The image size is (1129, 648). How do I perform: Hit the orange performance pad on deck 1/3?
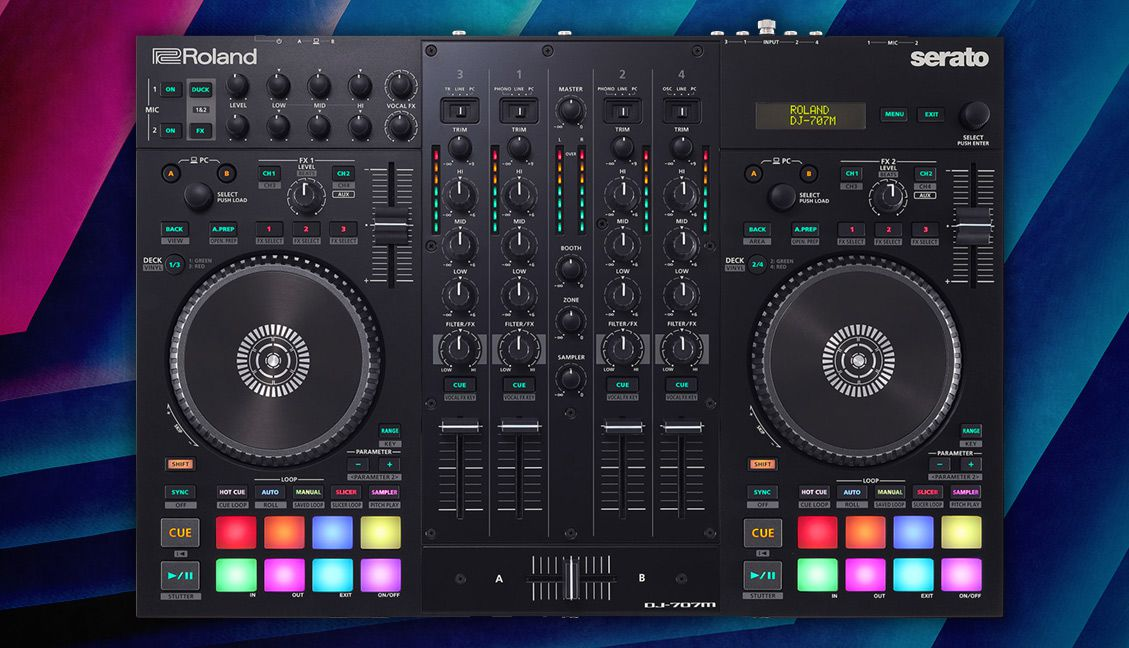tap(284, 533)
